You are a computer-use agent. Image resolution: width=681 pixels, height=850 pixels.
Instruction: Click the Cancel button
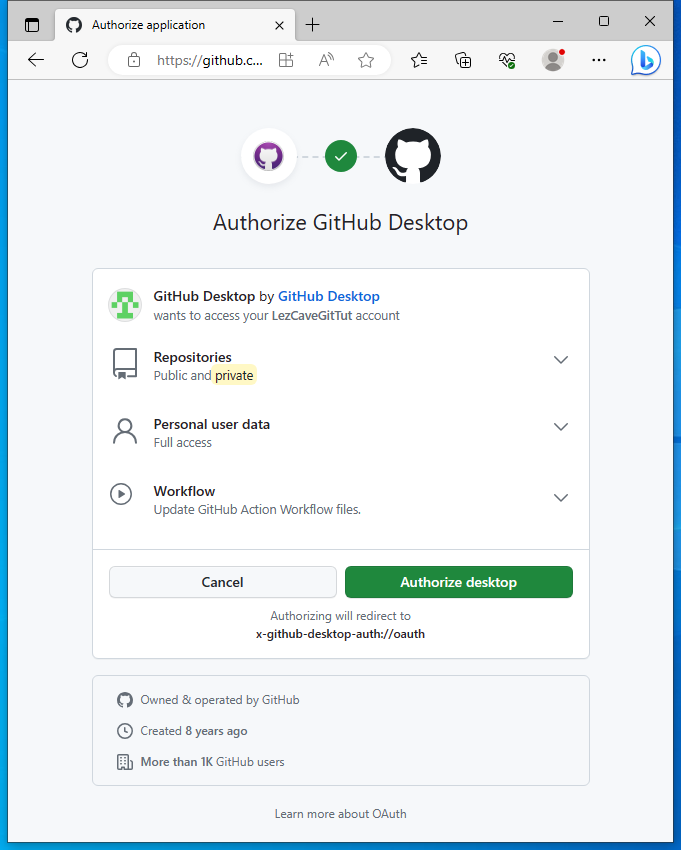click(x=223, y=582)
